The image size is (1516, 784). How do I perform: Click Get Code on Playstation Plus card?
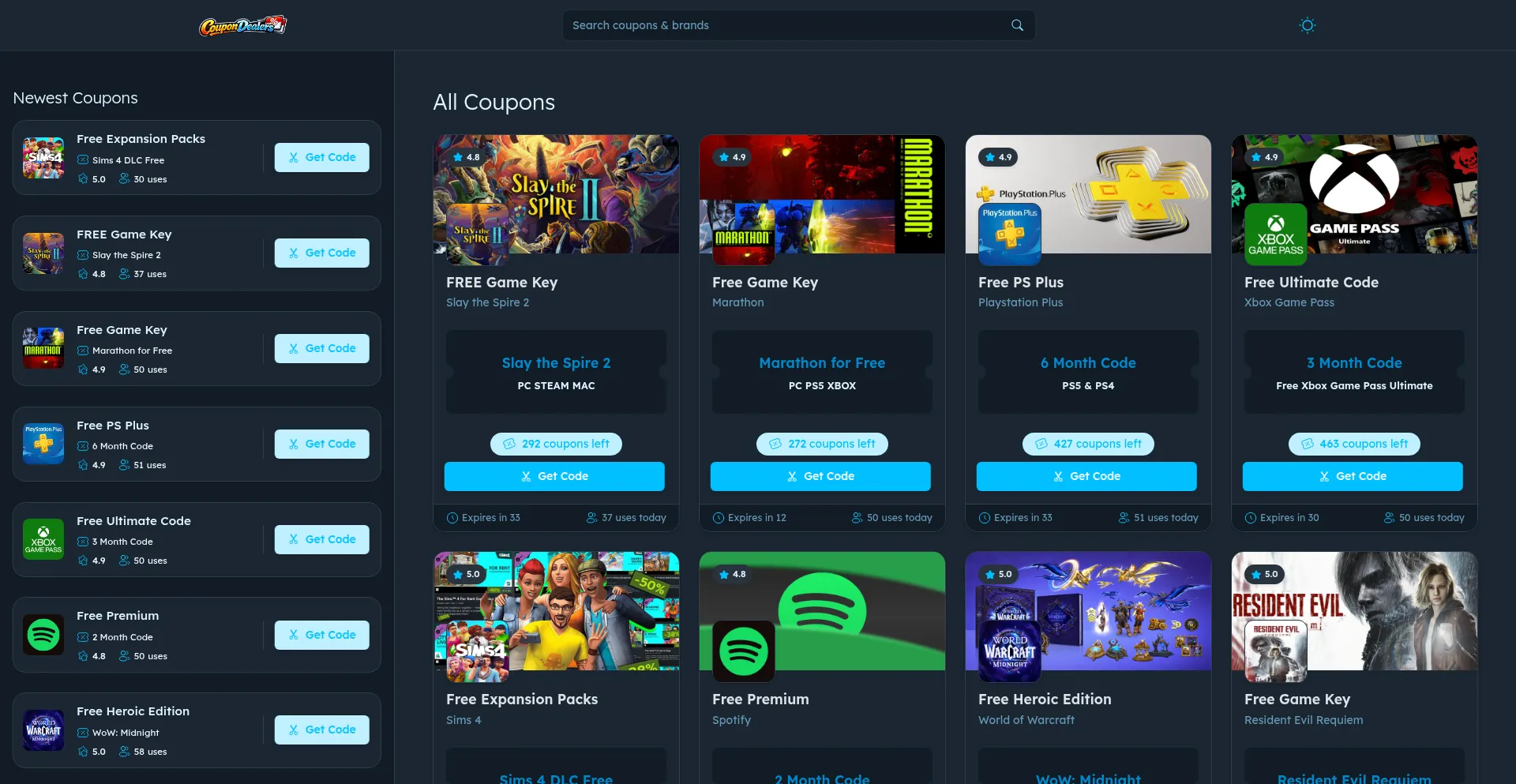[x=1086, y=476]
